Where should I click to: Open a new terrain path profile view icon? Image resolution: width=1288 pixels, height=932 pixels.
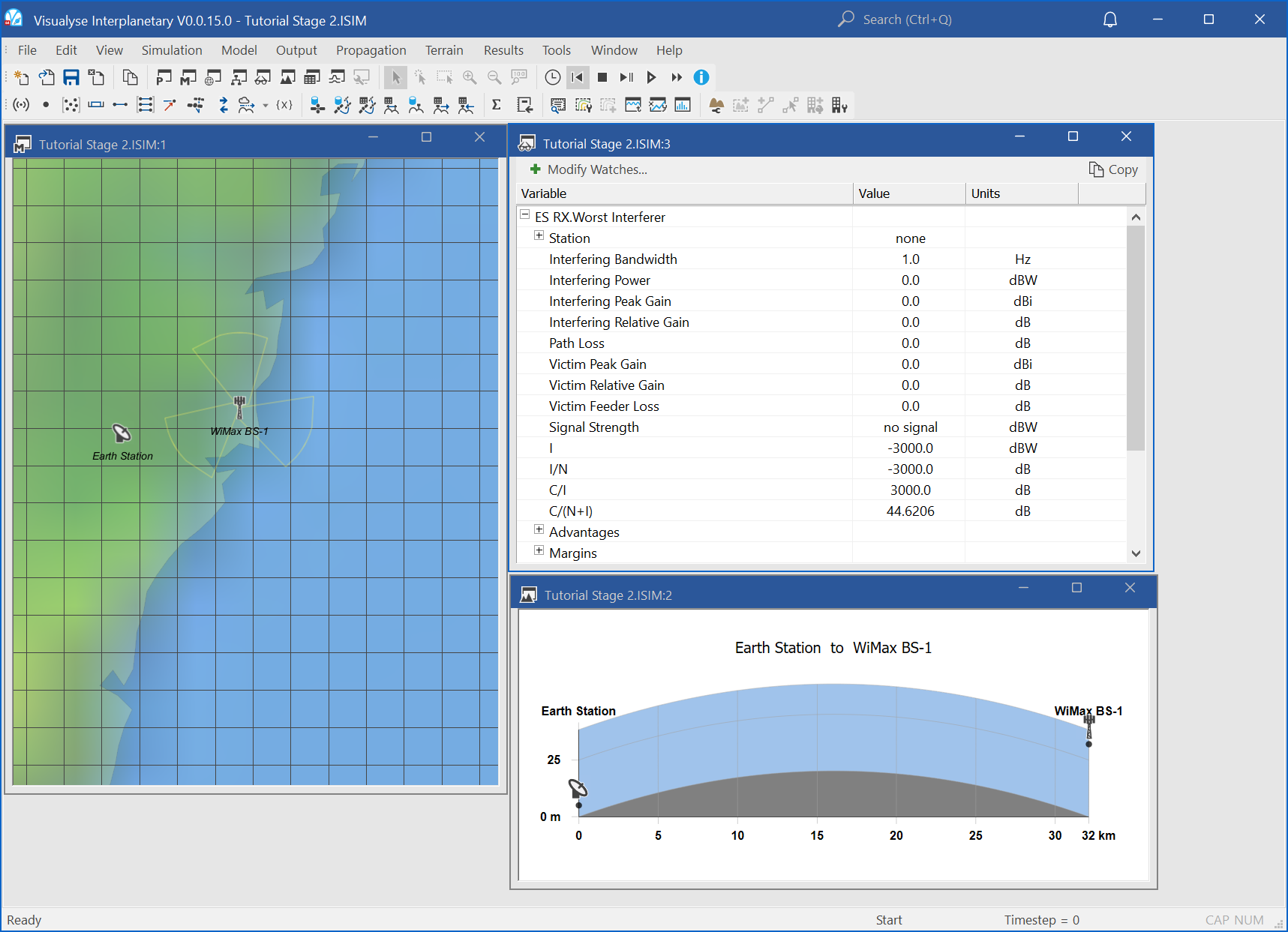point(287,77)
